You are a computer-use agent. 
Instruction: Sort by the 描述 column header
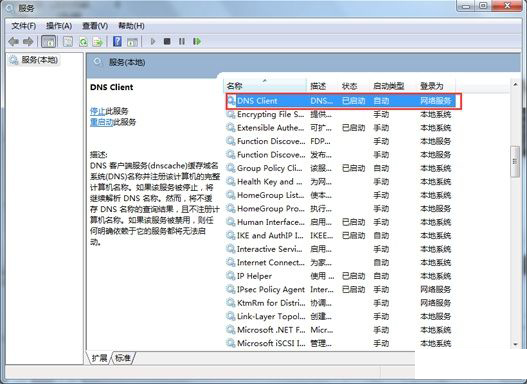[322, 86]
